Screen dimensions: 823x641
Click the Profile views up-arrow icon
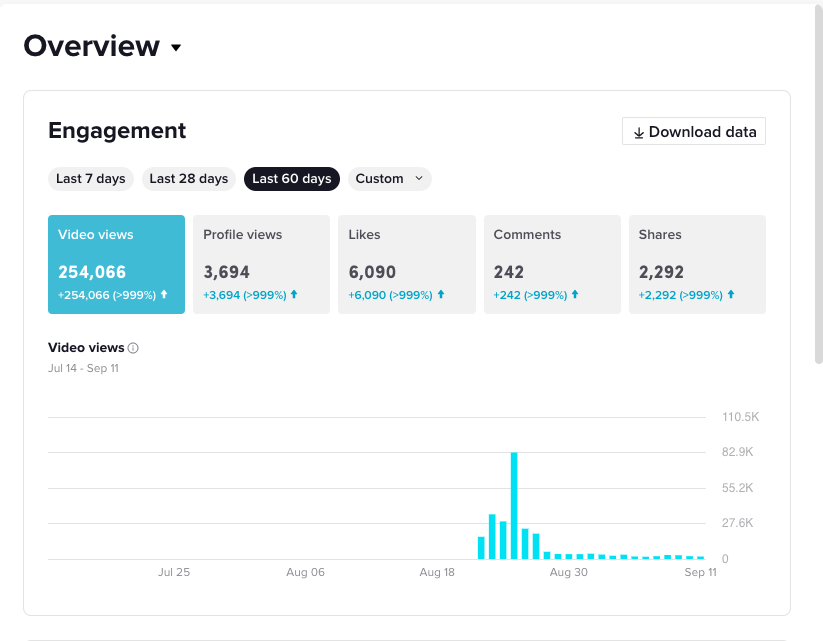click(x=294, y=295)
